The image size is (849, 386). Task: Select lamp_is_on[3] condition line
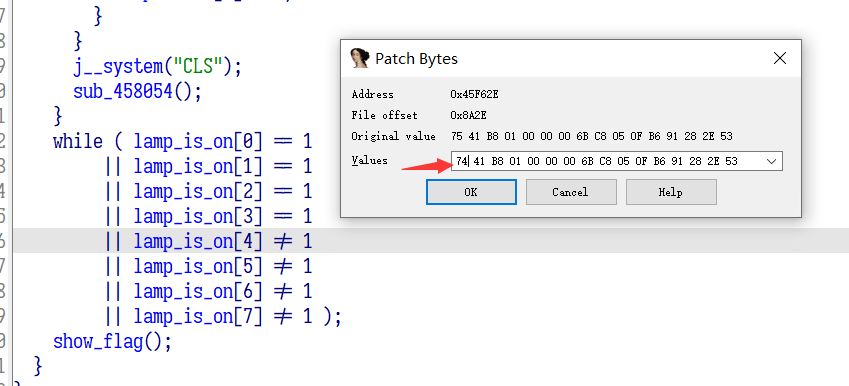click(x=208, y=217)
